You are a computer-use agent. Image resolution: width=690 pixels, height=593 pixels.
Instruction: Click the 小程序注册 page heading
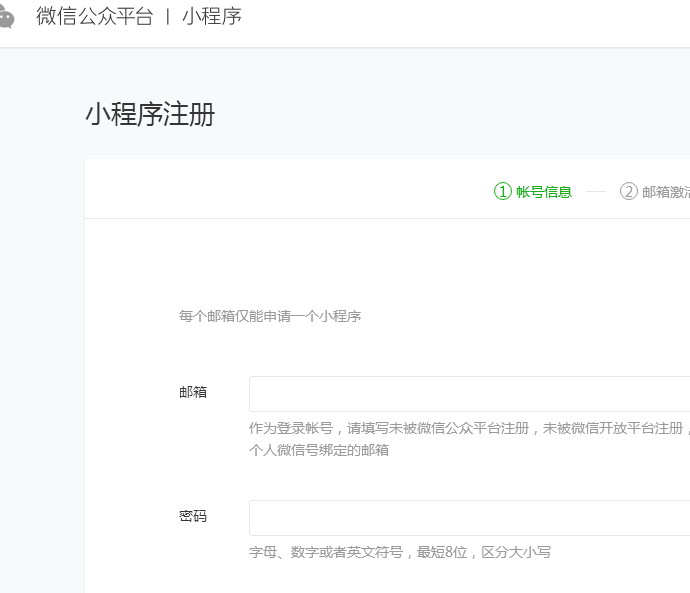[150, 114]
